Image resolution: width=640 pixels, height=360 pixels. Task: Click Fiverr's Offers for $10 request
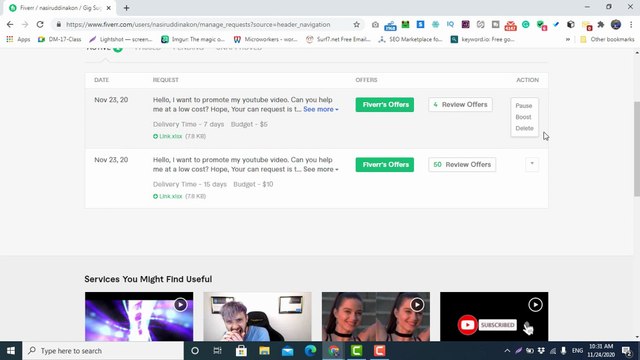pyautogui.click(x=384, y=164)
